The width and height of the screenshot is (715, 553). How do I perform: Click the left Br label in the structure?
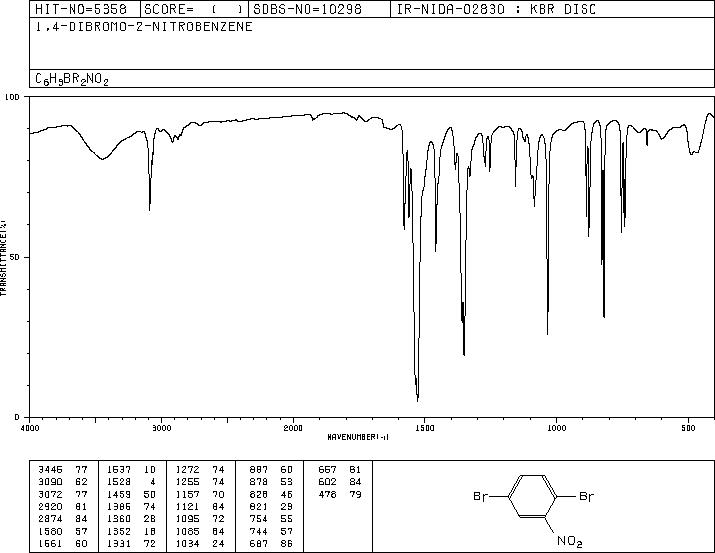click(x=480, y=496)
